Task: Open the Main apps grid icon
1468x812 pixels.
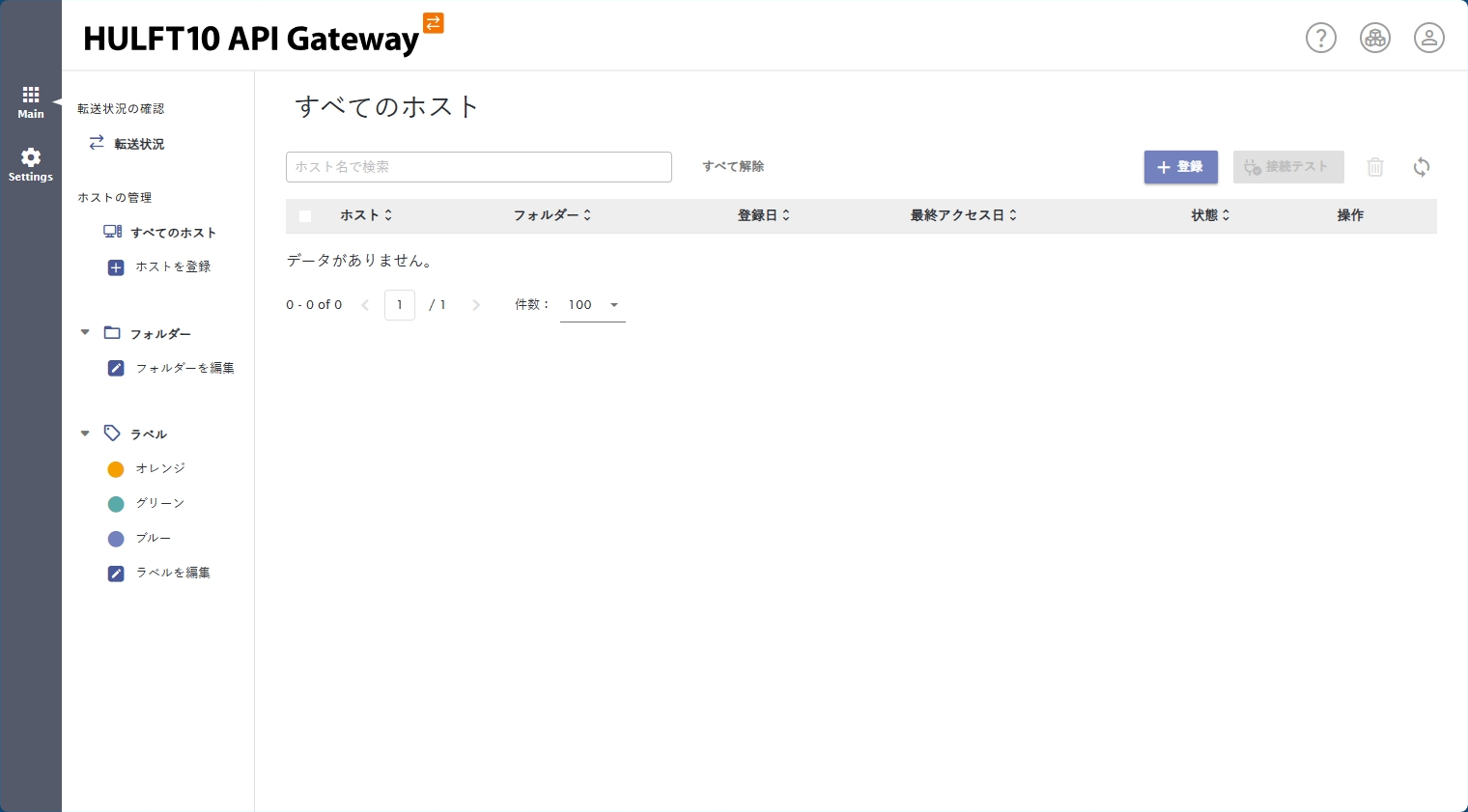Action: (31, 95)
